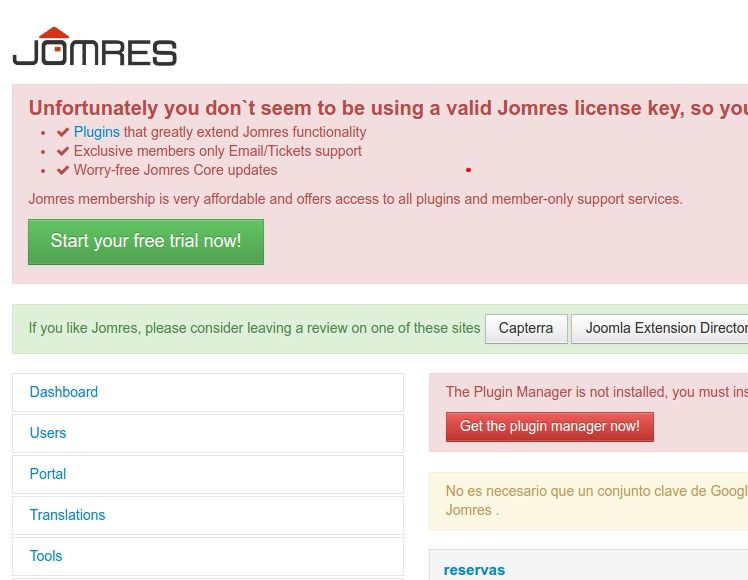
Task: Open the Joomla Extension Directory review button
Action: [660, 329]
